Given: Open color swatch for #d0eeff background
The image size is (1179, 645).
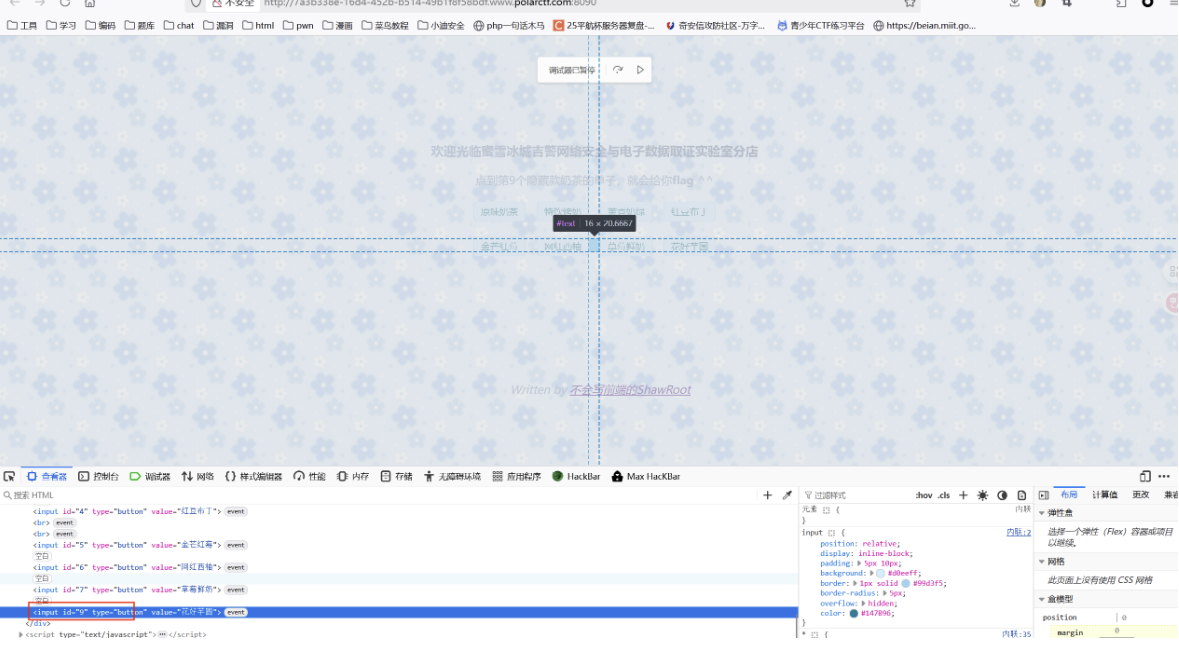Looking at the screenshot, I should [880, 574].
